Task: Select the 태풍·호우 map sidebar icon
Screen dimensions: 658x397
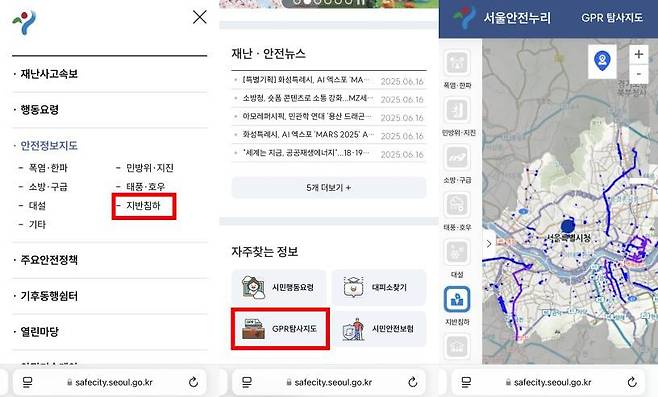Action: (457, 205)
